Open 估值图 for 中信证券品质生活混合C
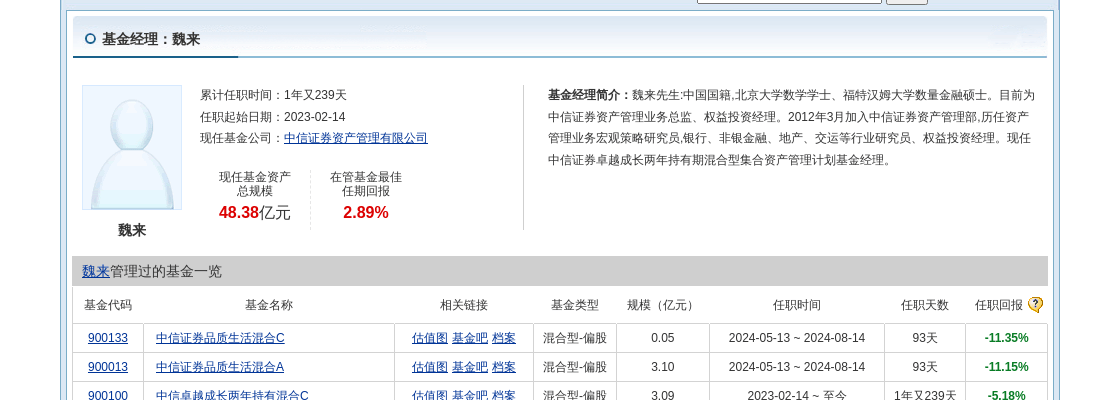This screenshot has width=1120, height=400. [430, 338]
